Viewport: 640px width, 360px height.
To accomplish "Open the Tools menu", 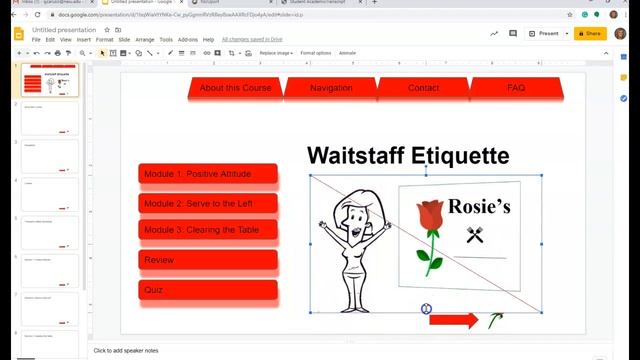I will point(166,40).
